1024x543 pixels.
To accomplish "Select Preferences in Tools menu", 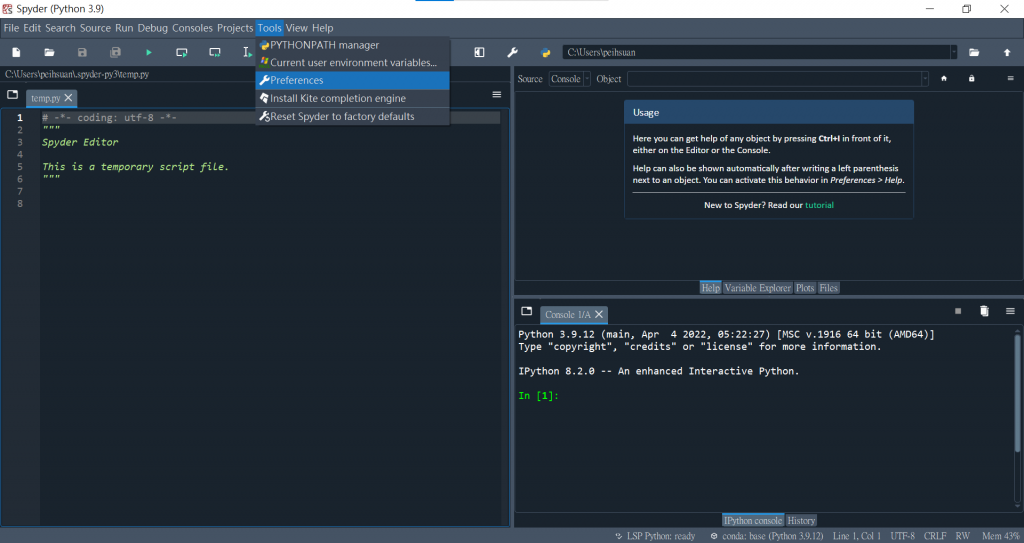I will click(352, 80).
